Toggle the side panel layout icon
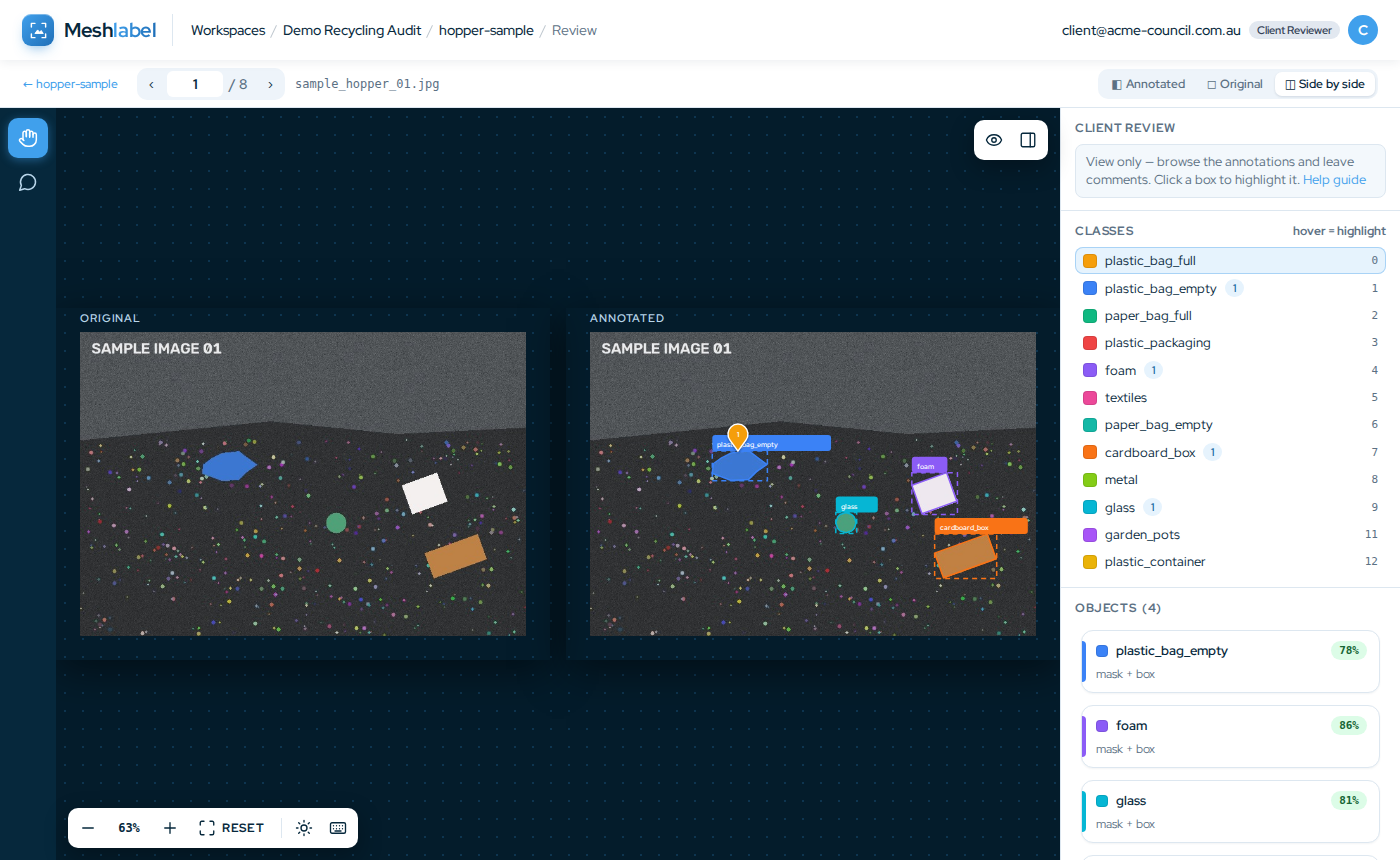 click(x=1028, y=140)
